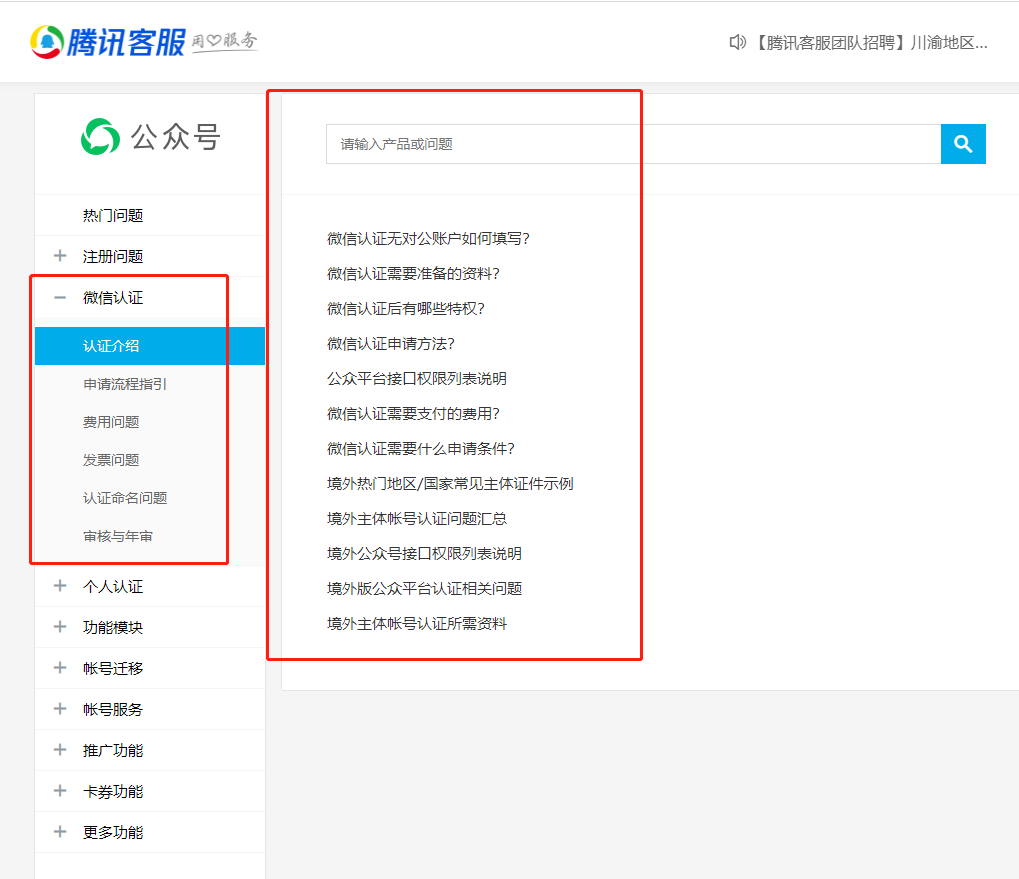Open 境外热门地区/国家常见主体证件示例 article
Viewport: 1019px width, 879px height.
[450, 484]
